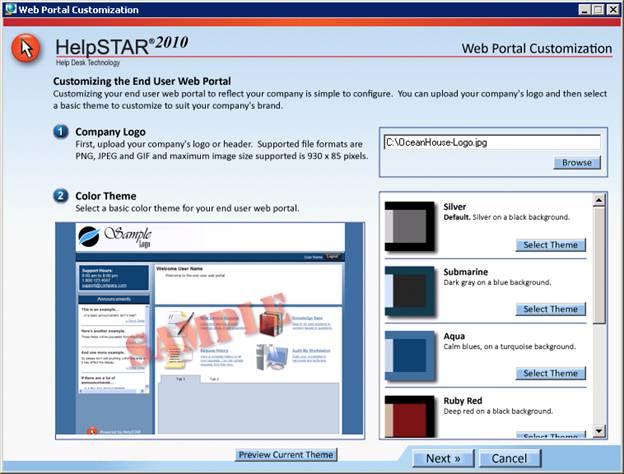Minimize the Web Portal Customization window
Image resolution: width=624 pixels, height=474 pixels.
[584, 10]
